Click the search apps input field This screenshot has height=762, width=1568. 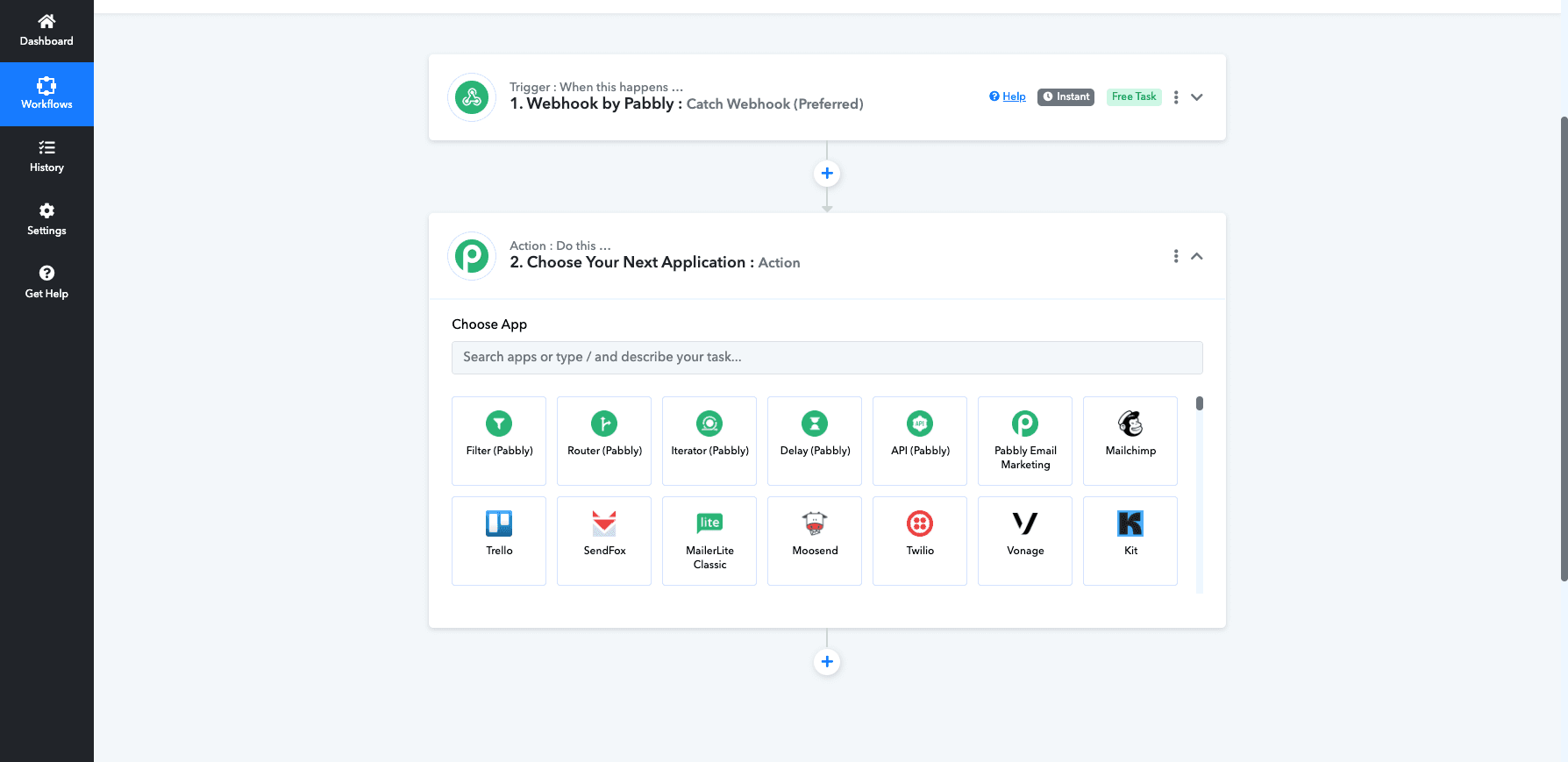pyautogui.click(x=826, y=358)
